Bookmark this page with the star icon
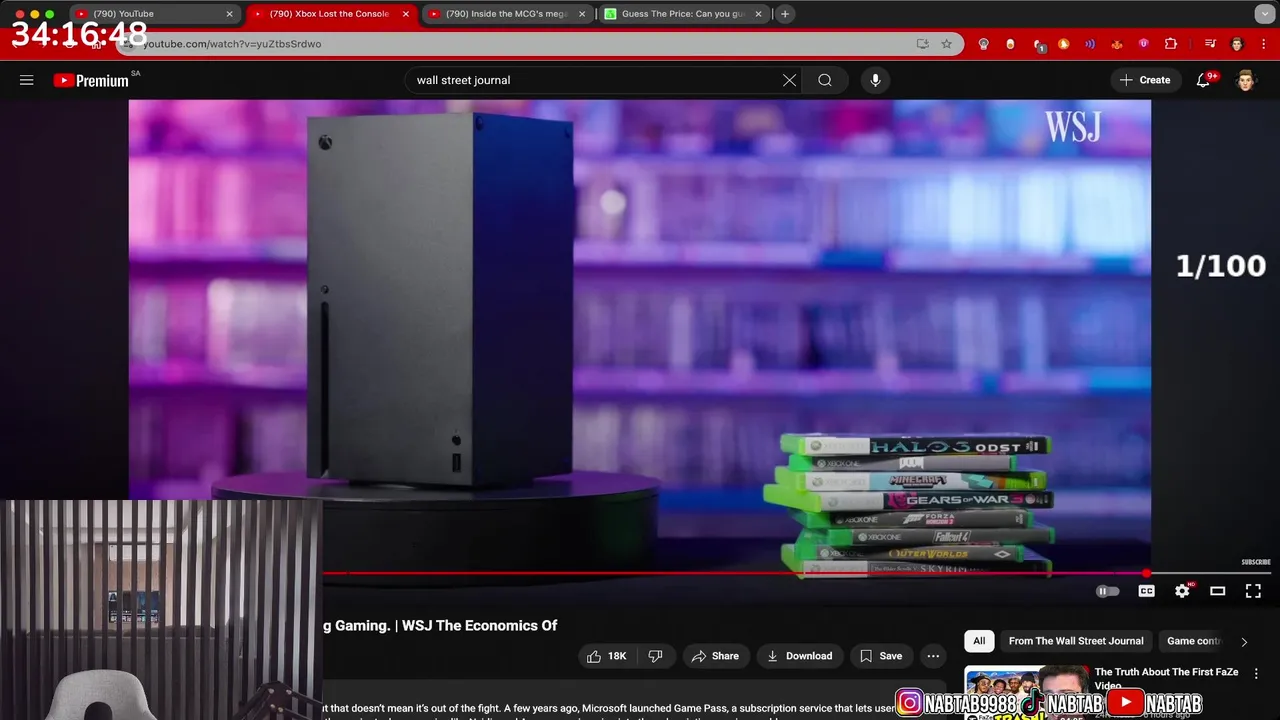The height and width of the screenshot is (720, 1280). point(946,44)
